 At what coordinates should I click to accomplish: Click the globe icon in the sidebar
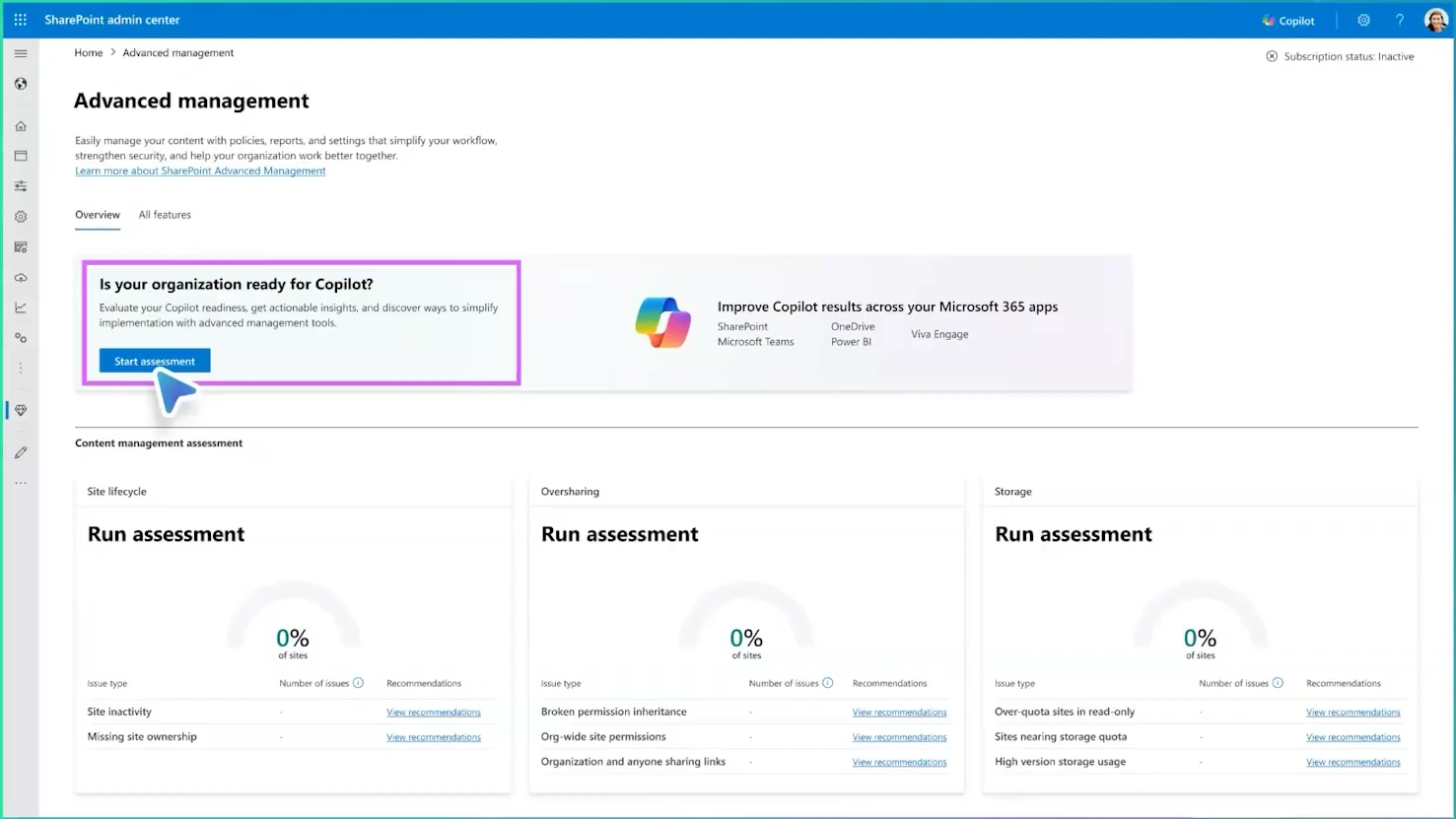click(x=21, y=84)
